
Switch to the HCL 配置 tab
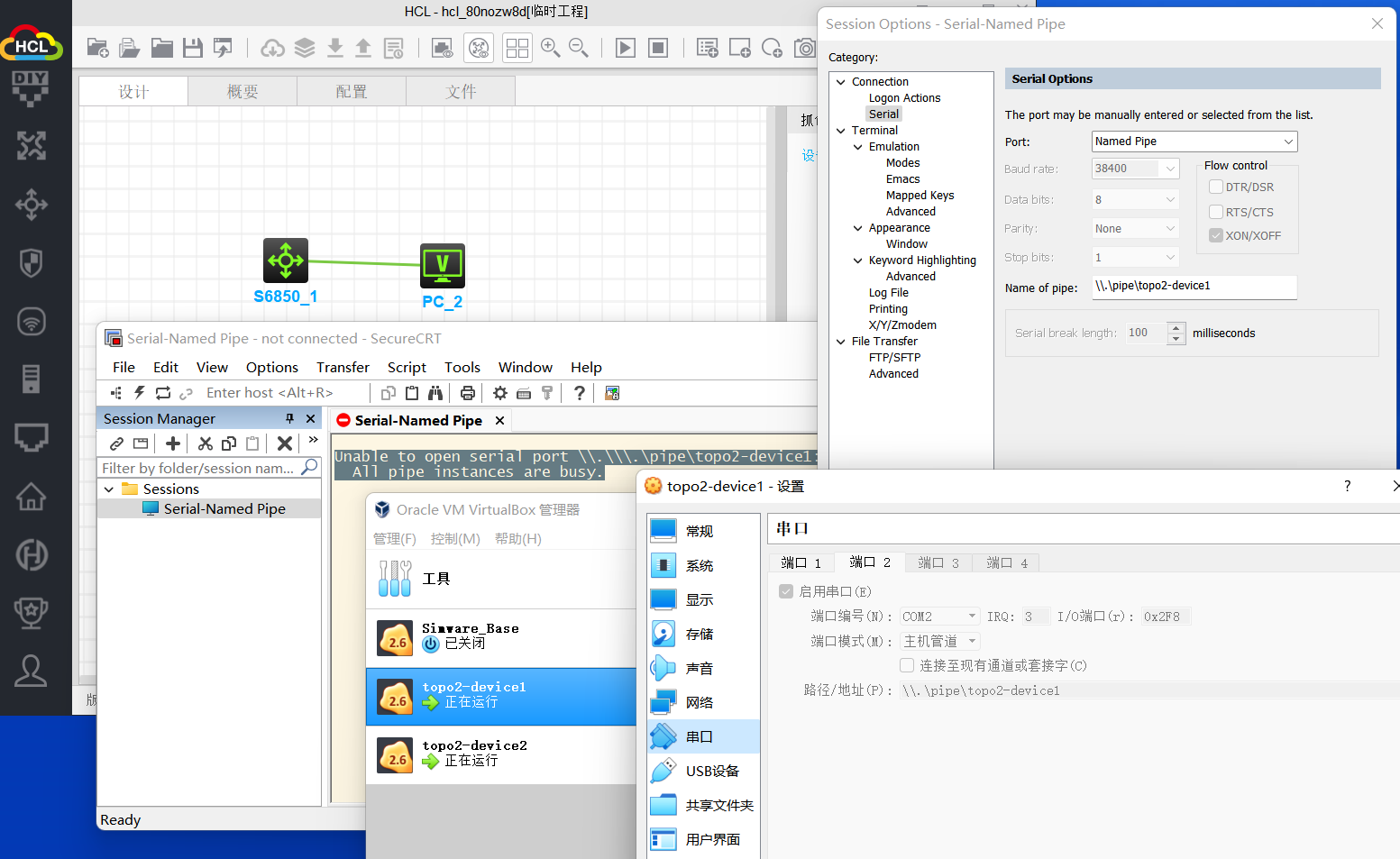[x=352, y=92]
